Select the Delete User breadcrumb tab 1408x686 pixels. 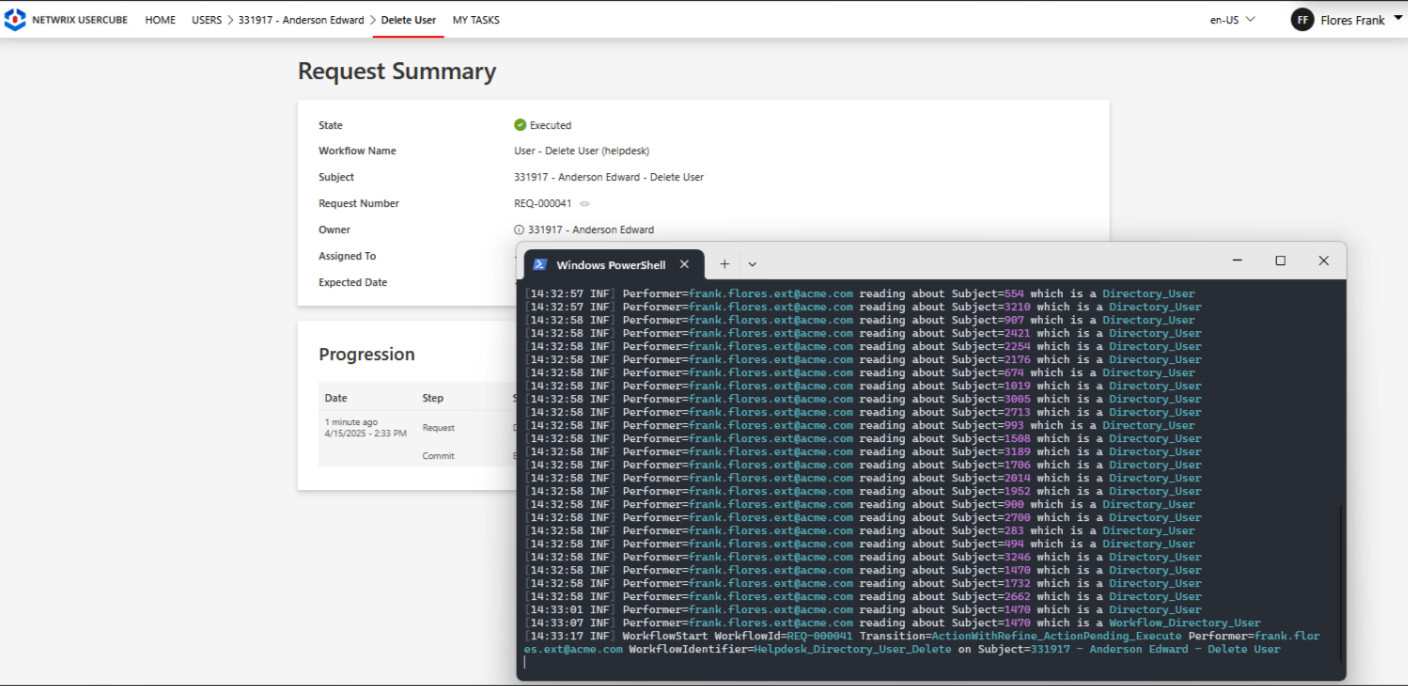408,20
